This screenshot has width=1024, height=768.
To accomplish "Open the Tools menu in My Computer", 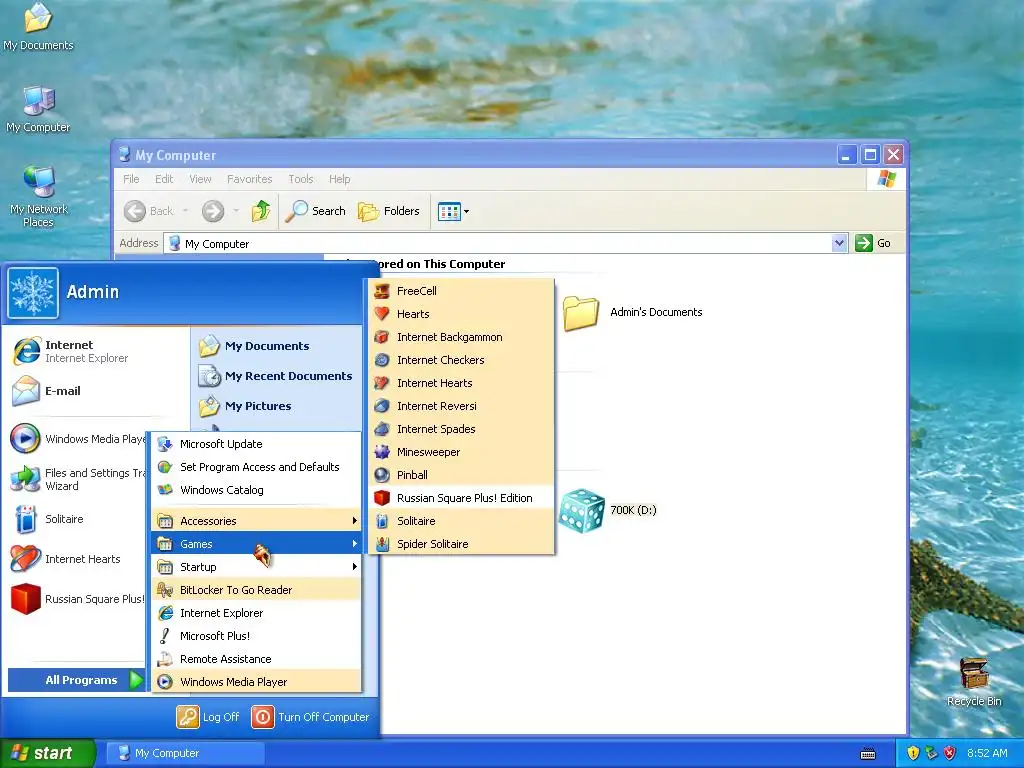I will point(300,179).
